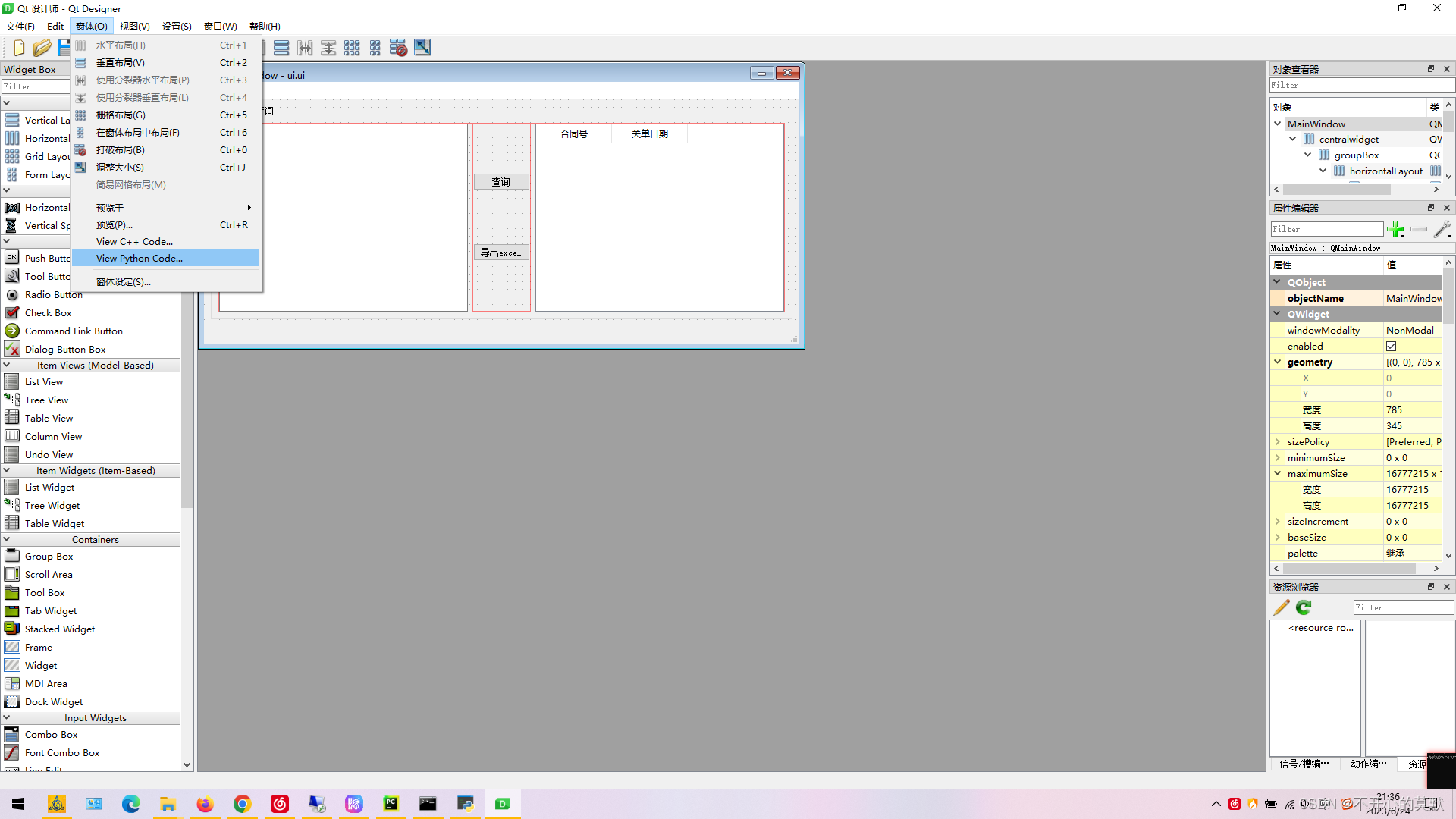Screen dimensions: 1456x819
Task: Open PyCharm from the taskbar
Action: click(x=391, y=803)
